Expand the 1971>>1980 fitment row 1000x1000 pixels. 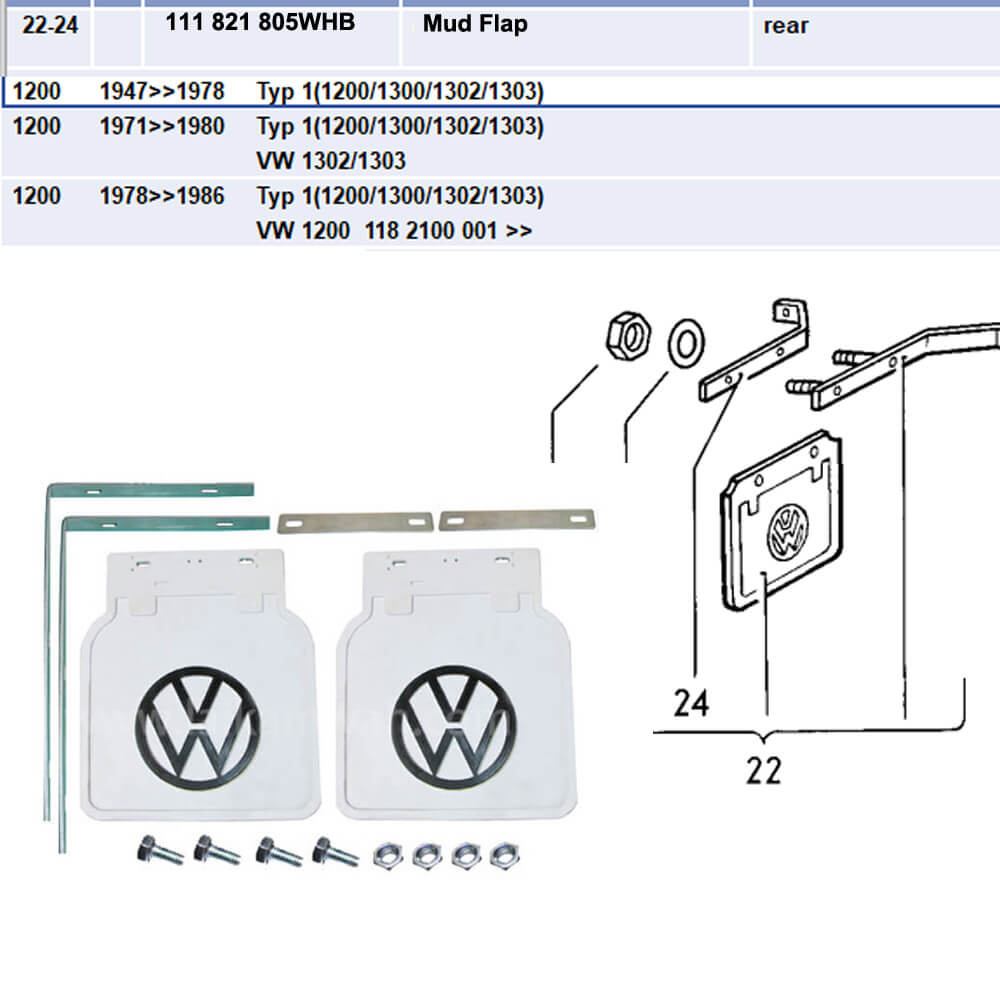(x=163, y=127)
